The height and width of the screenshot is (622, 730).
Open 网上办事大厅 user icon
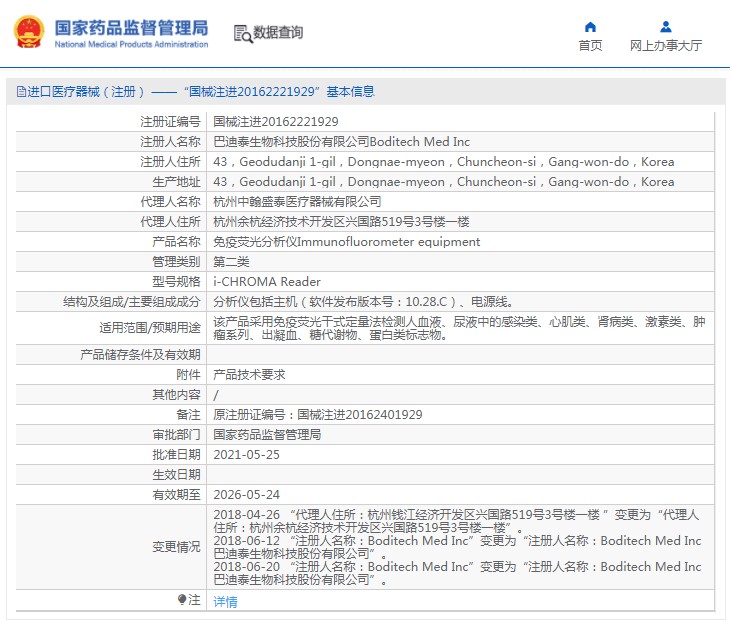point(666,27)
